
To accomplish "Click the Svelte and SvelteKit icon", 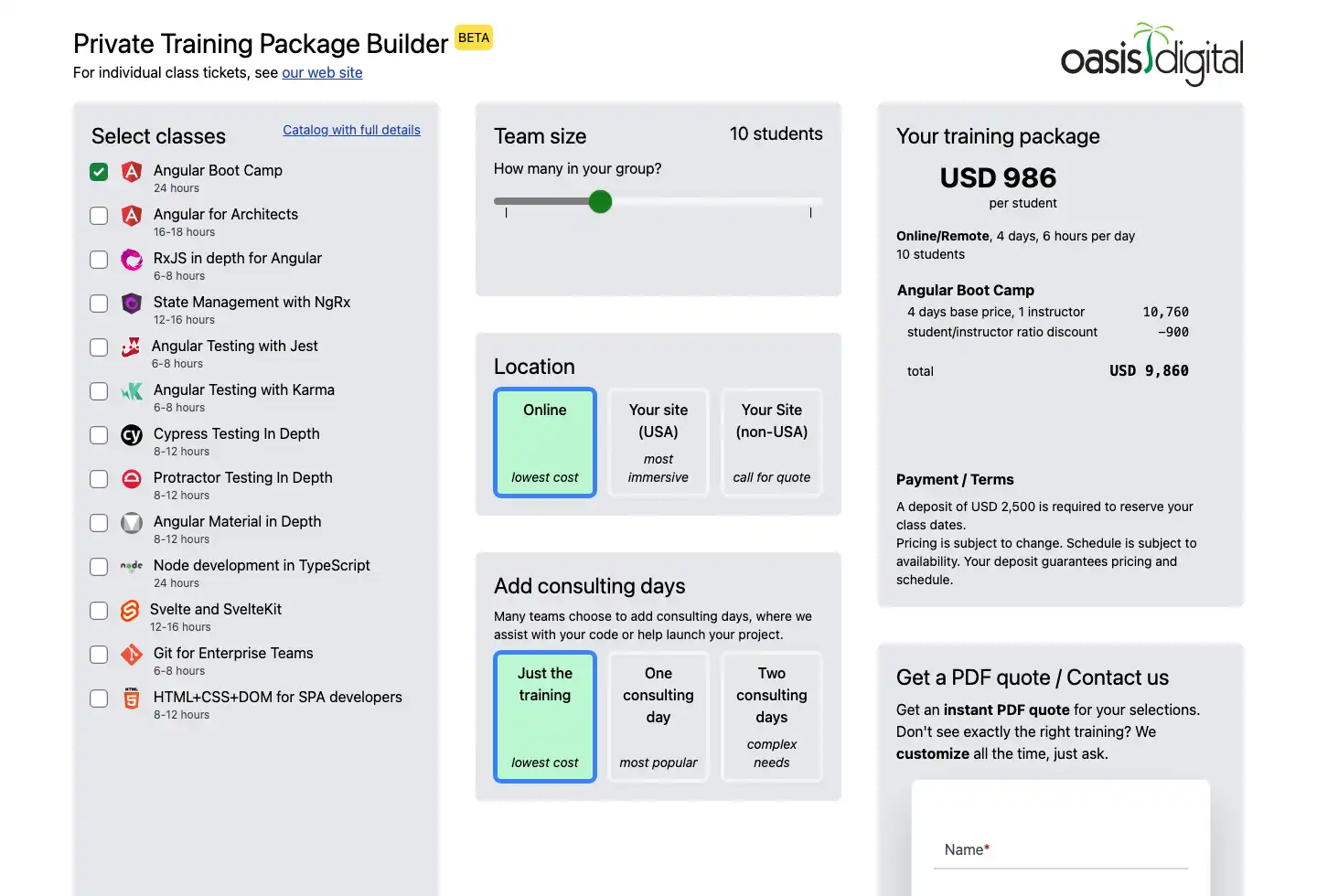I will (x=130, y=610).
